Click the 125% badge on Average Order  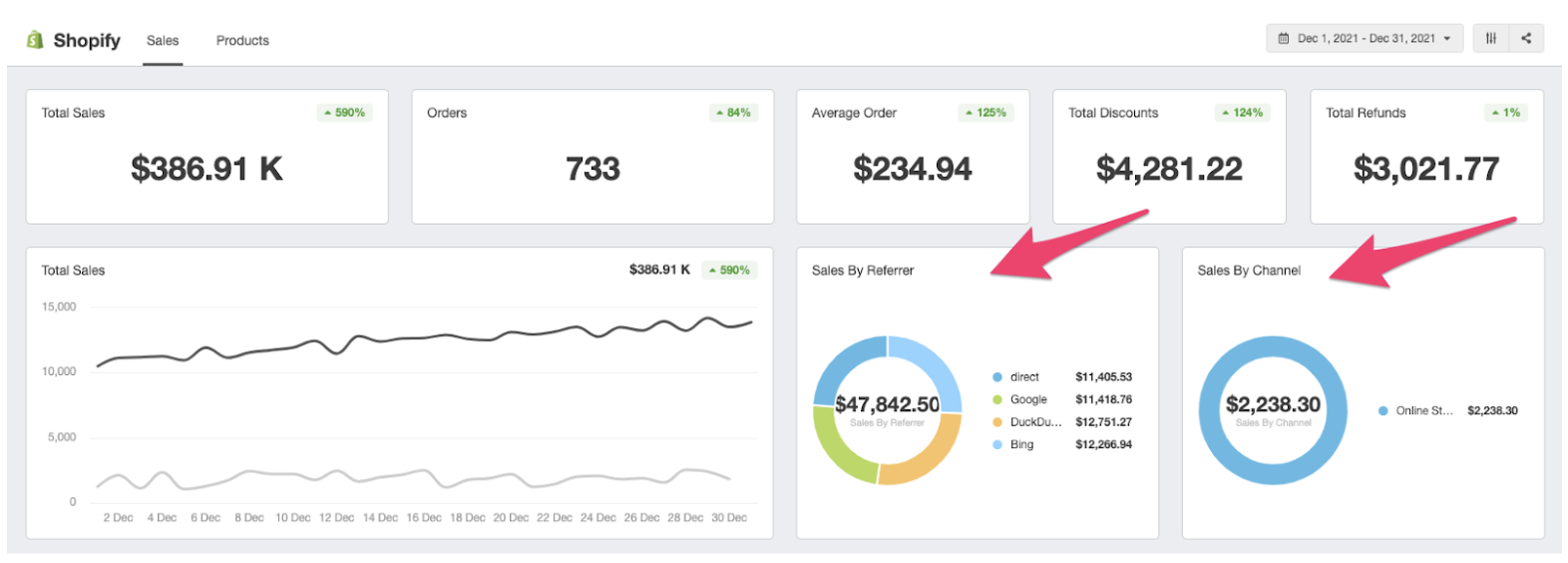985,113
